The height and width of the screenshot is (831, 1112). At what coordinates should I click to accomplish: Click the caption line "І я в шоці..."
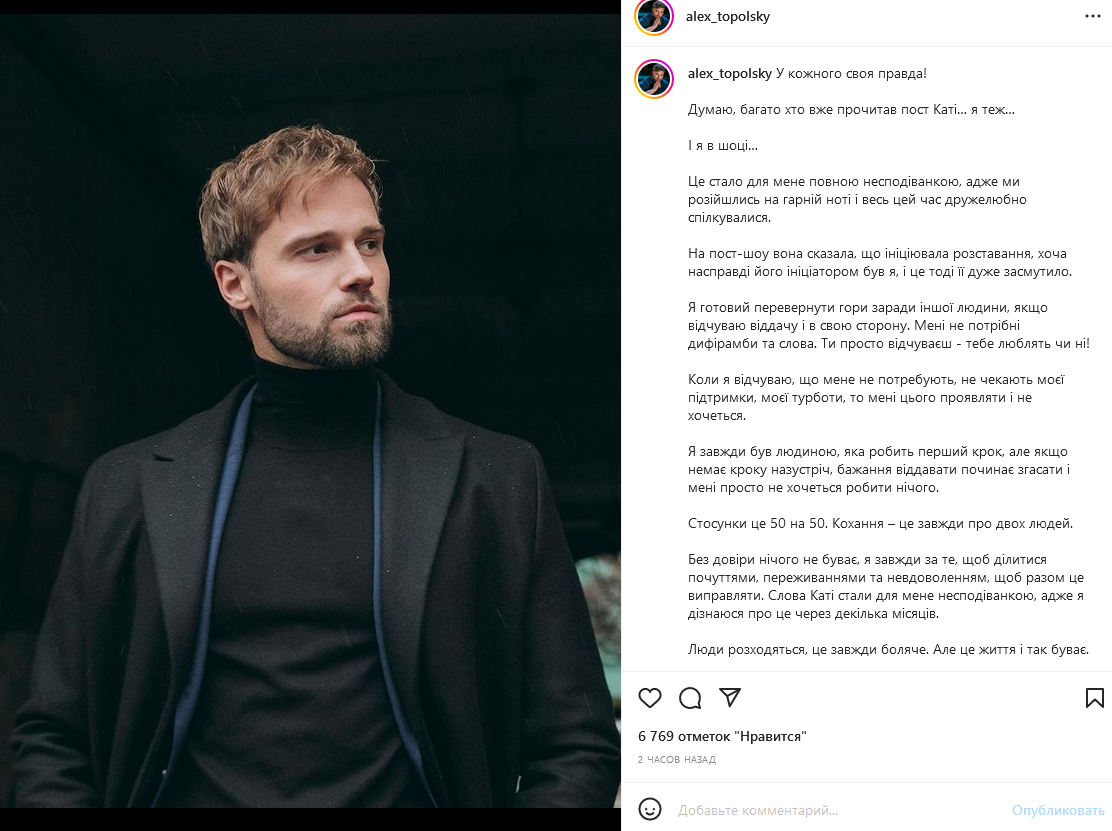pos(723,146)
